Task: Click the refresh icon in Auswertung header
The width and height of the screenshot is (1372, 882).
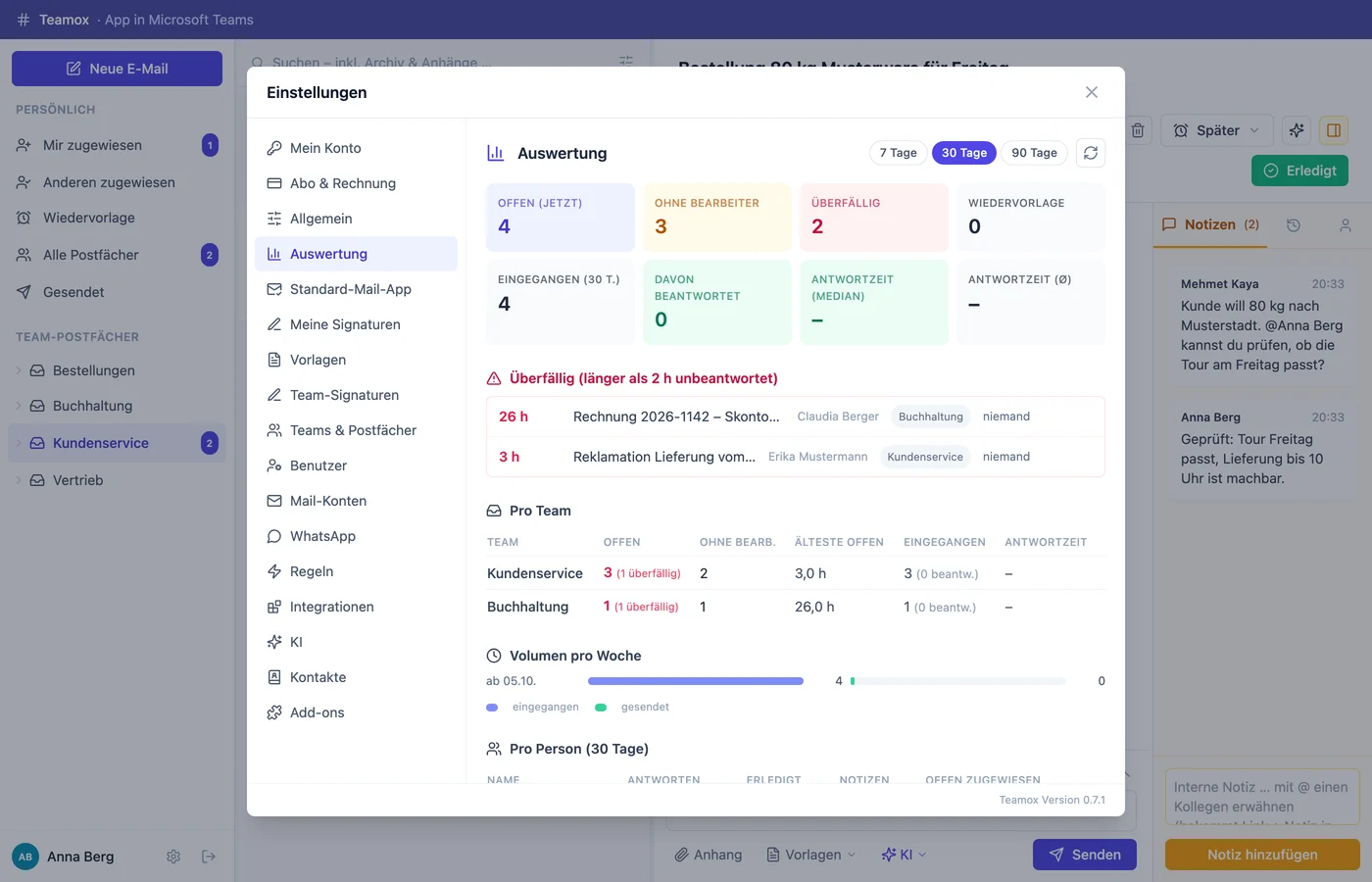Action: click(1091, 153)
